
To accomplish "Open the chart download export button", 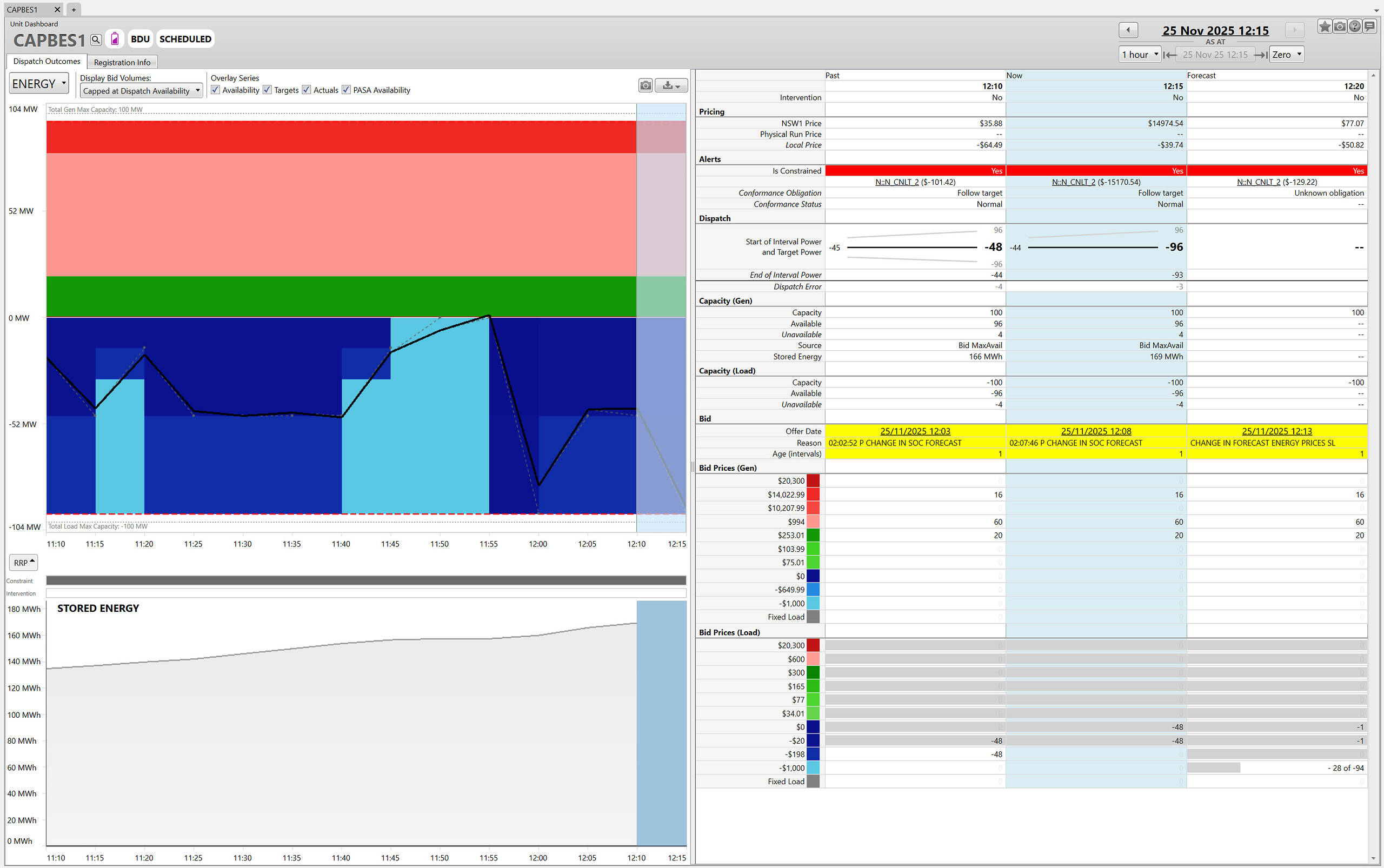I will coord(671,85).
